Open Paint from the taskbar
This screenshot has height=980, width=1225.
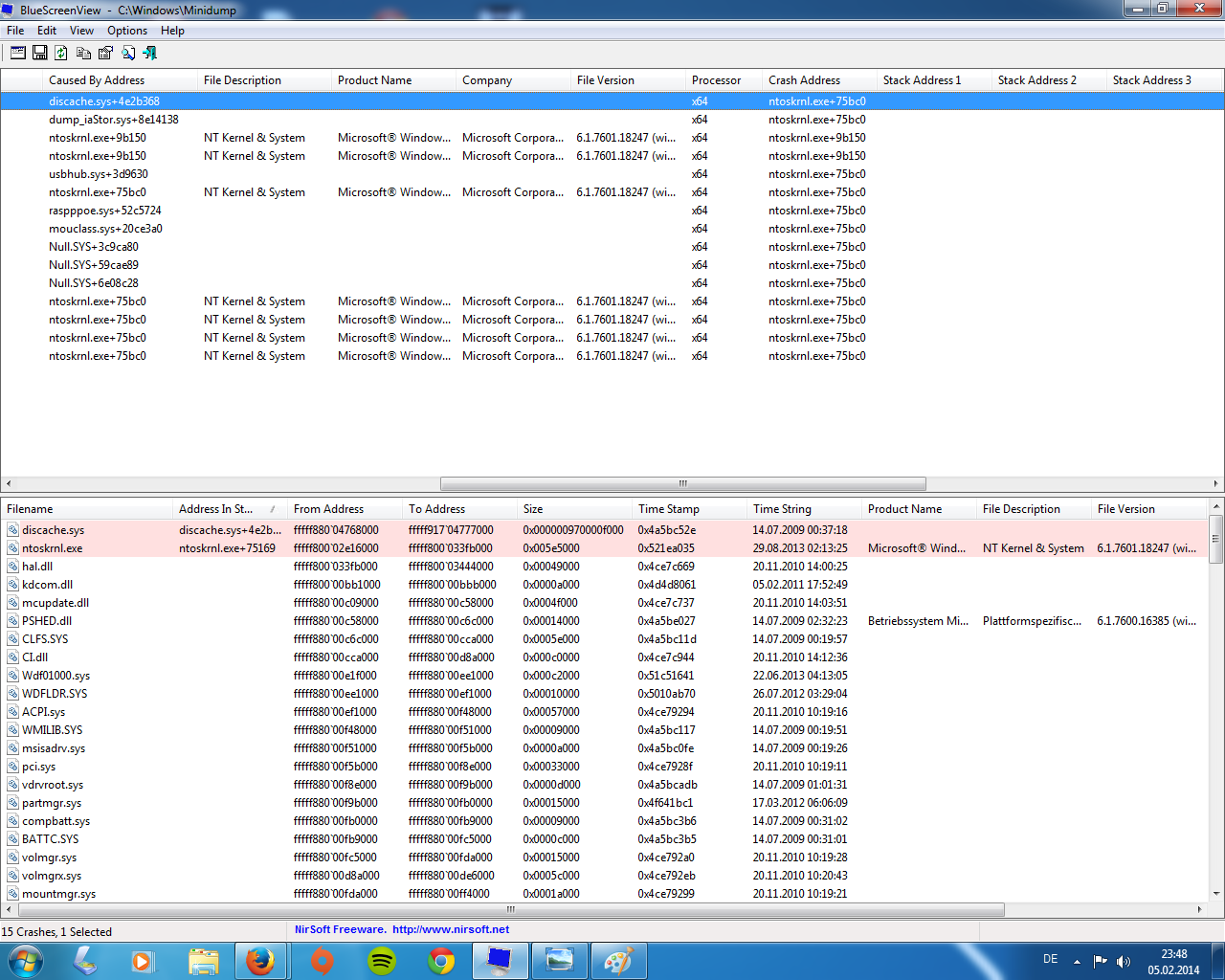point(618,961)
